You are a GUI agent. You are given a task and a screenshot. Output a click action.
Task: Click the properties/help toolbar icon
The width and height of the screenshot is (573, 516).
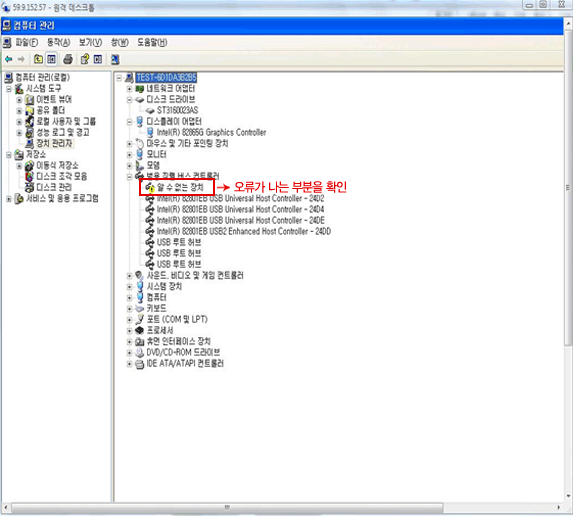[x=85, y=59]
